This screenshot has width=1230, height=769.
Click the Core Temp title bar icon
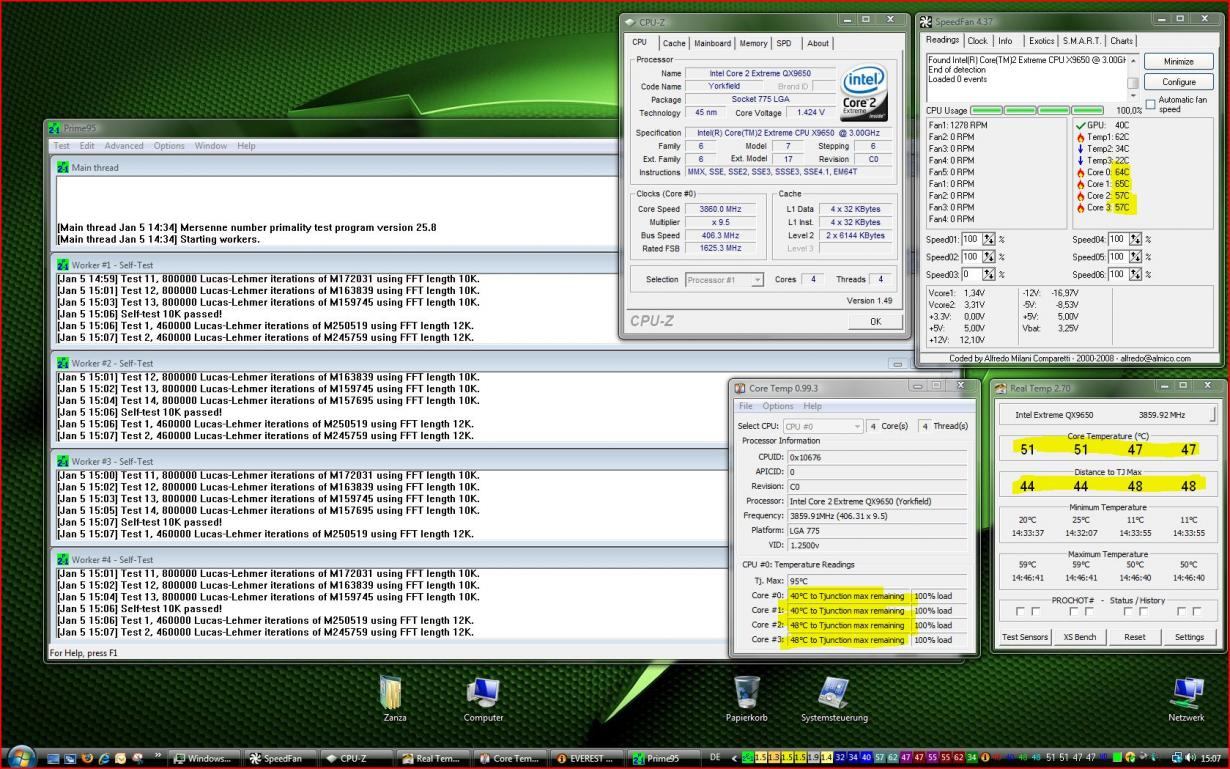click(740, 388)
